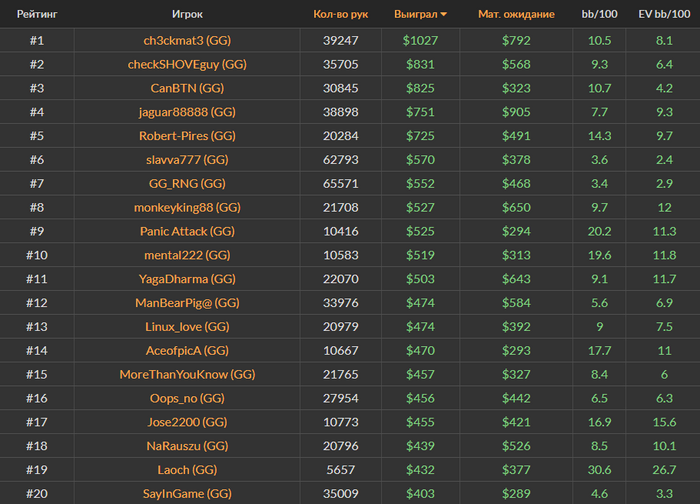
Task: Select the #20 SayInGame (GG) row
Action: coord(187,493)
